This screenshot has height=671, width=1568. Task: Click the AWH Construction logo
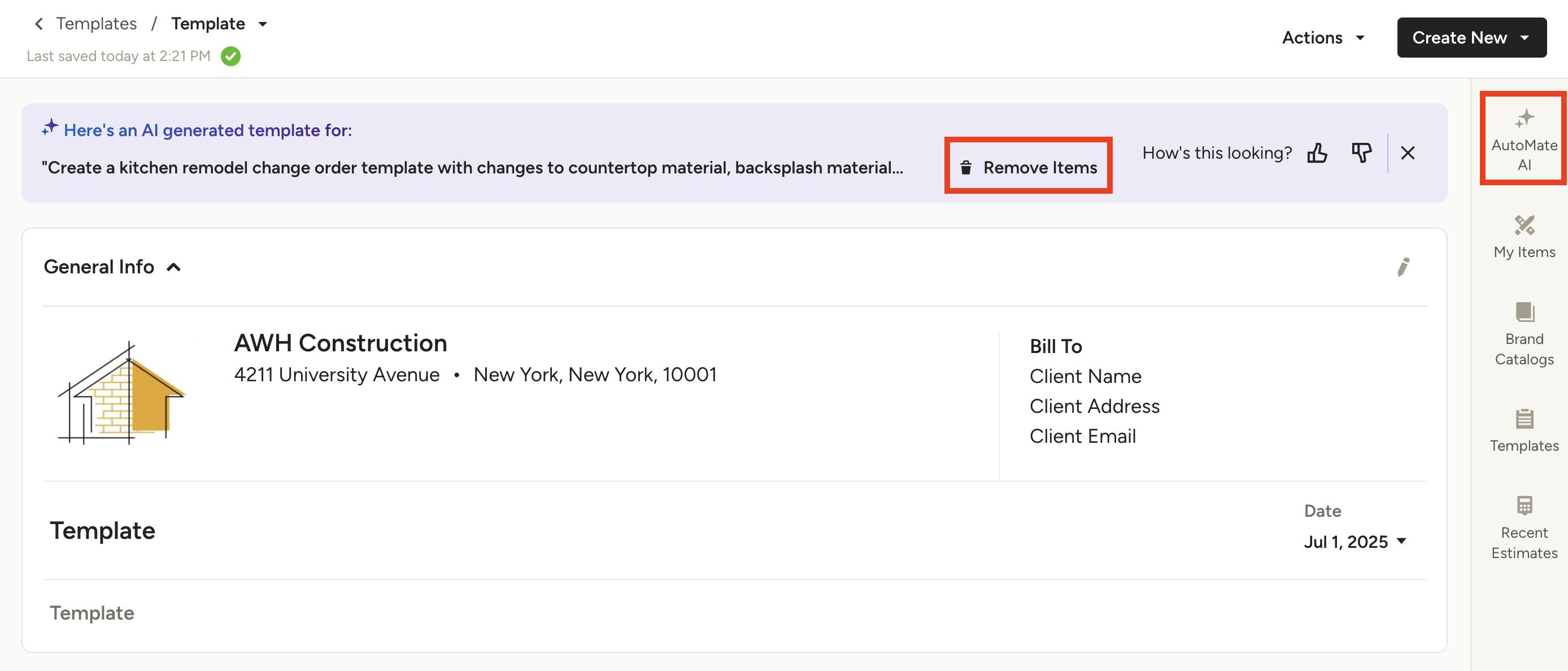121,393
